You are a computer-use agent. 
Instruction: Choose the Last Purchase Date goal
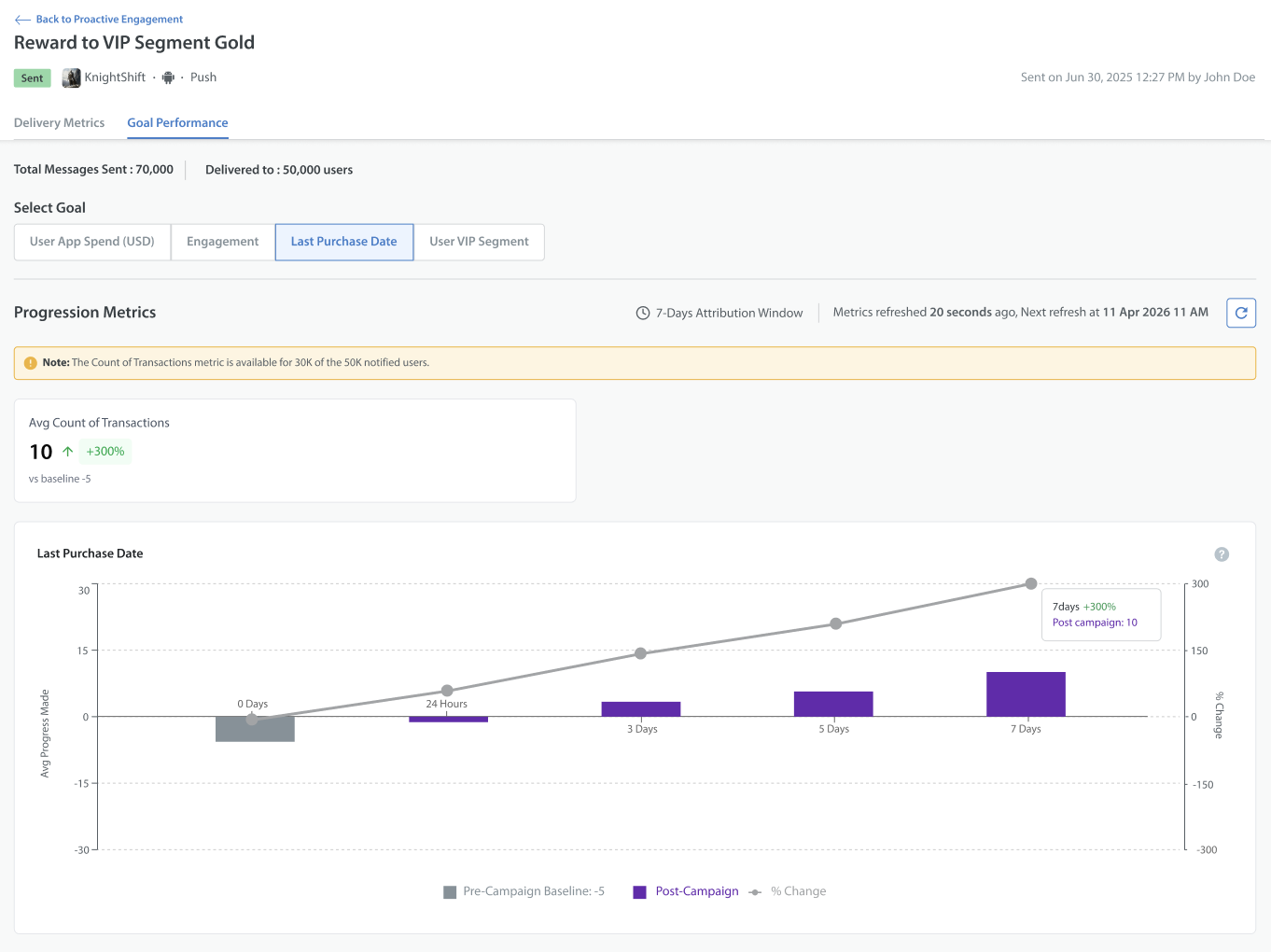click(x=344, y=242)
